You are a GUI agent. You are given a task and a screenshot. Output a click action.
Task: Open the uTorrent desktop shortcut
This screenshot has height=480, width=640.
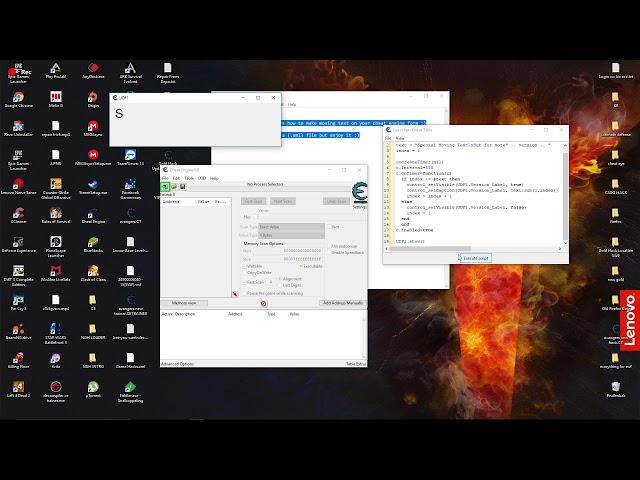point(93,390)
